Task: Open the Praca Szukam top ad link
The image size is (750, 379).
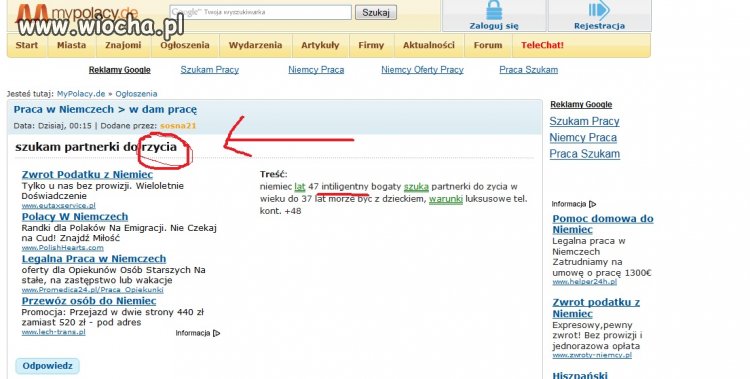Action: (x=529, y=70)
